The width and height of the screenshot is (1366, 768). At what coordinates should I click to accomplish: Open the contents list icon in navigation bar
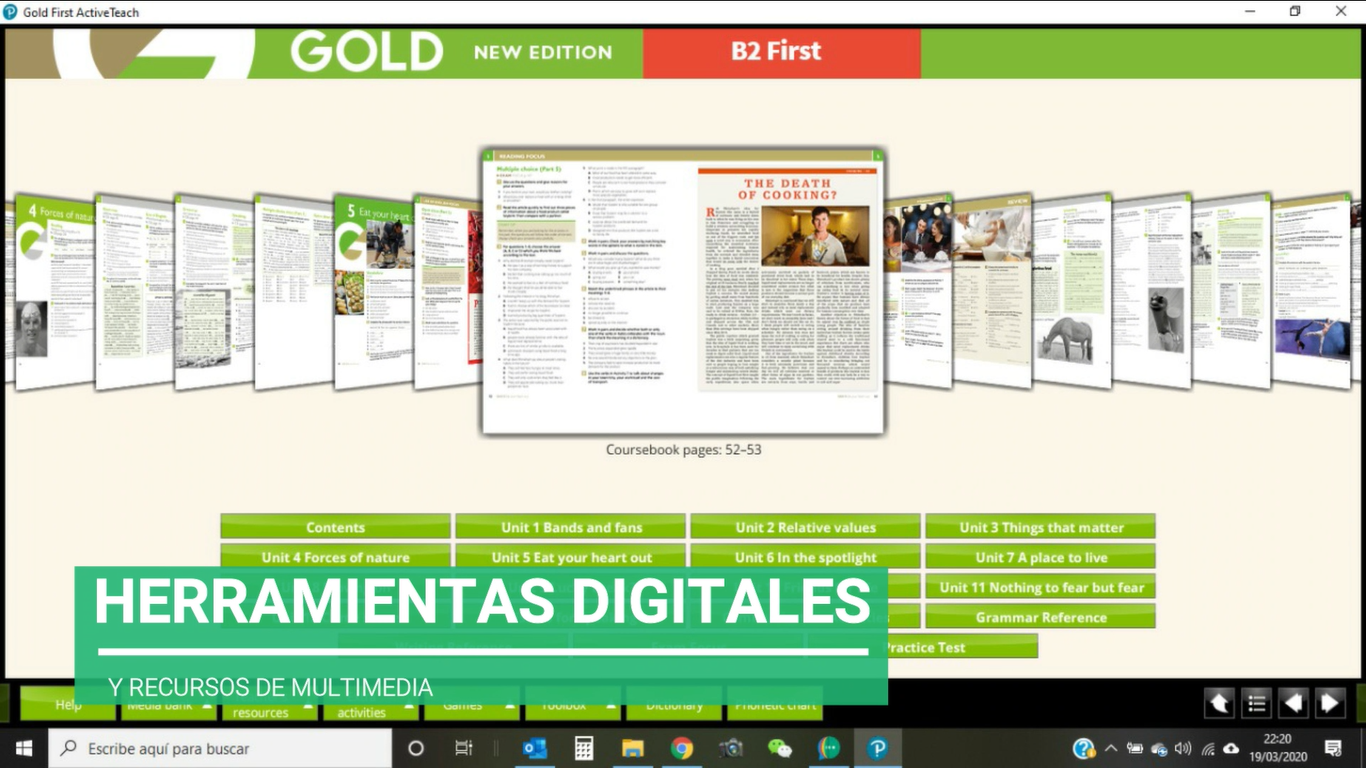1257,703
